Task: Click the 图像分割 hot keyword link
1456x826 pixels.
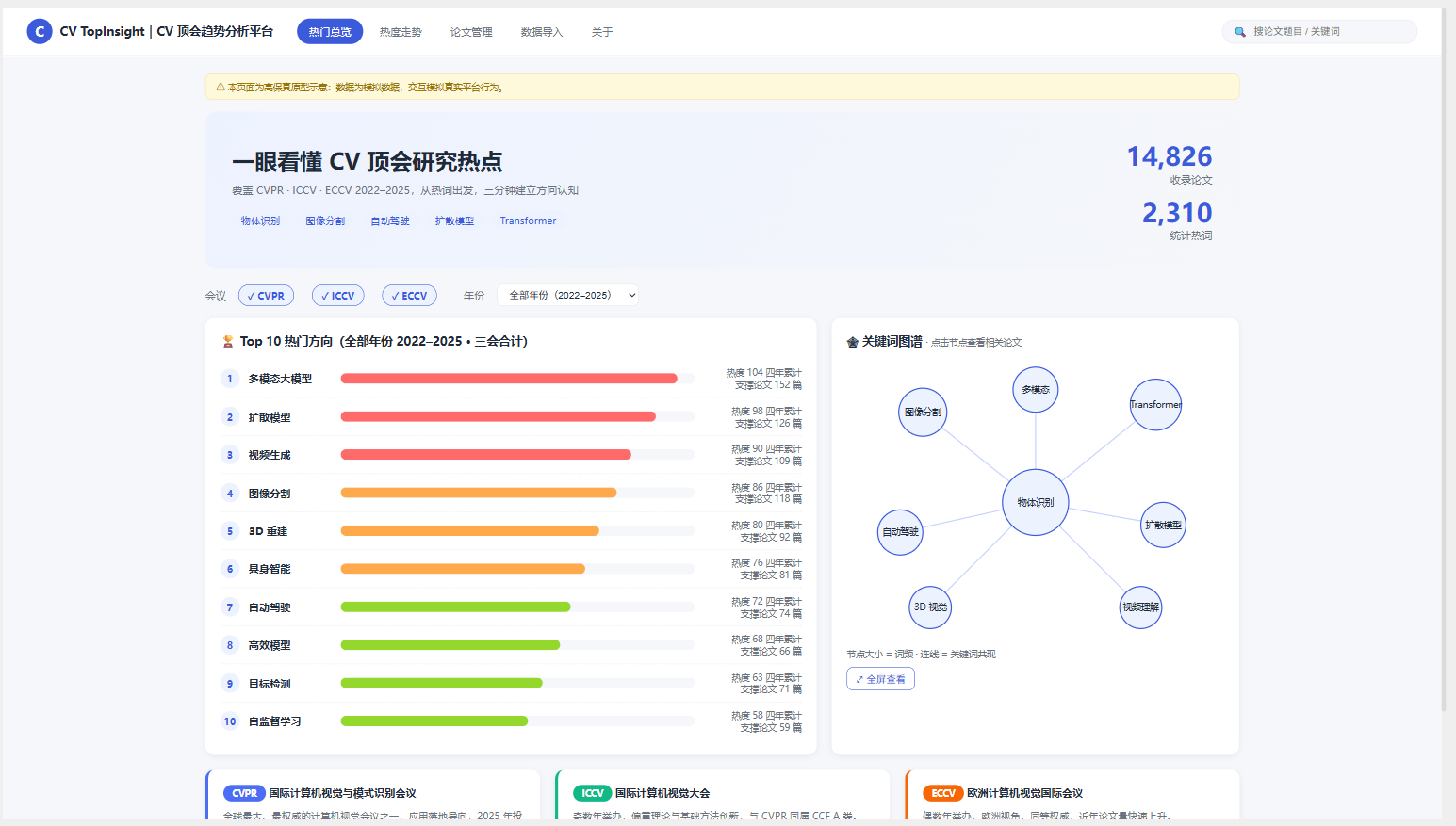Action: 325,221
